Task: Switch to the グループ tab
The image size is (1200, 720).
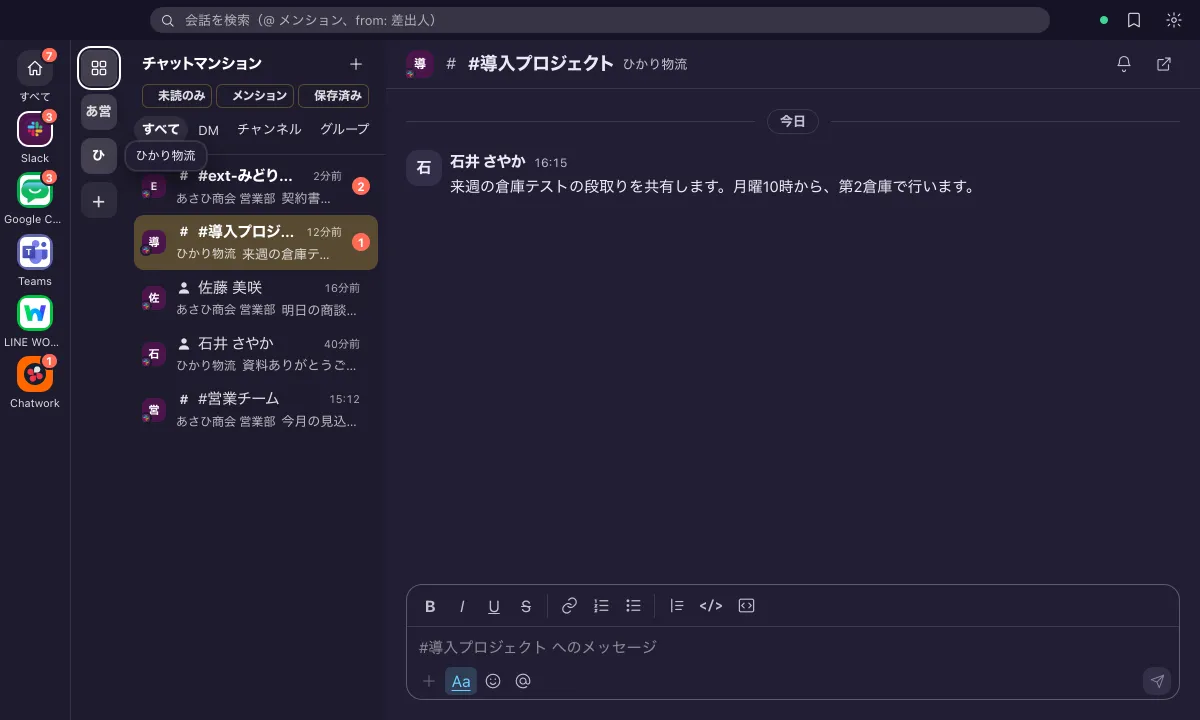Action: click(344, 130)
